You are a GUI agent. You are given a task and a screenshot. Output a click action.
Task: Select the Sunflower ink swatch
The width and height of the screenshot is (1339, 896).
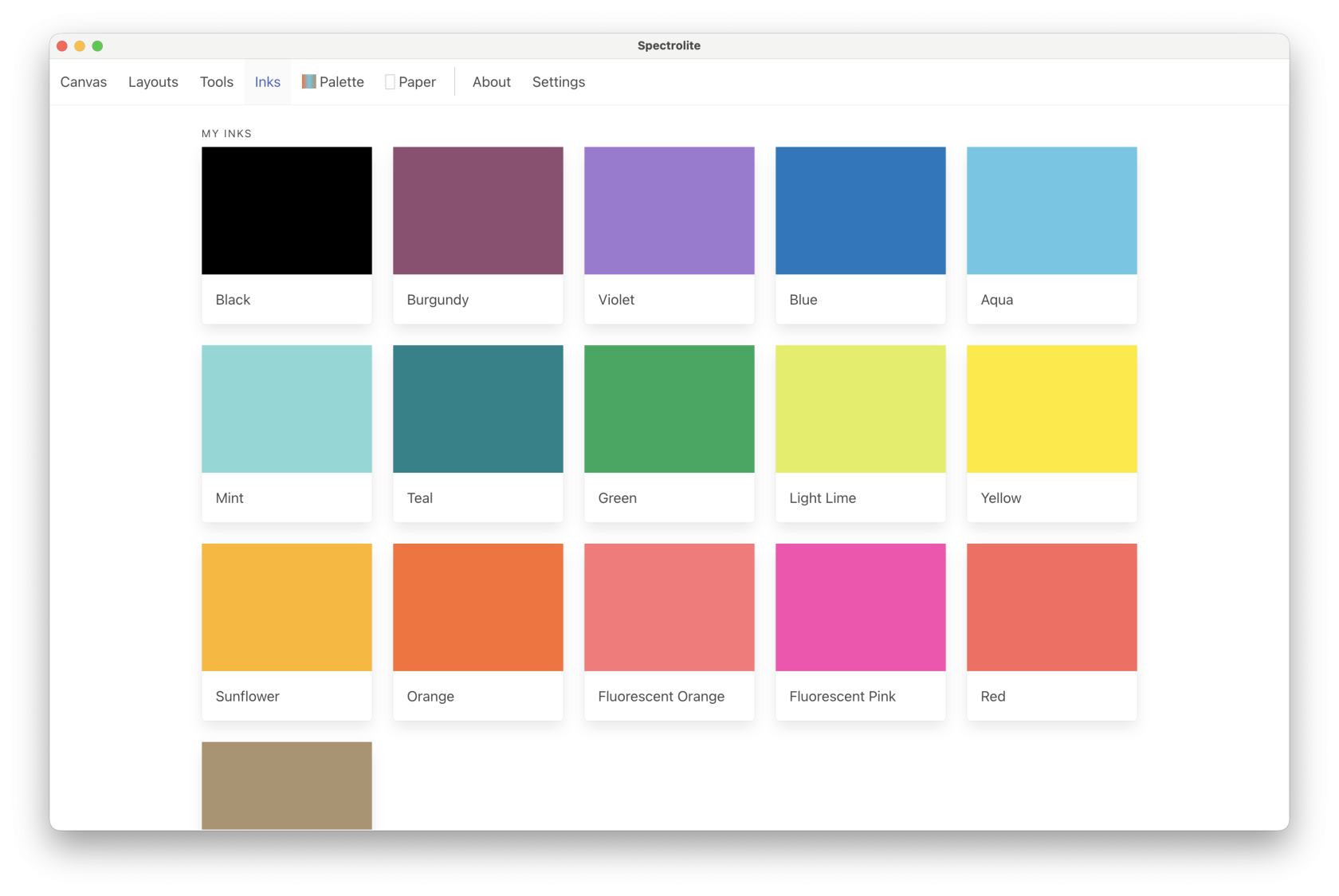click(287, 607)
